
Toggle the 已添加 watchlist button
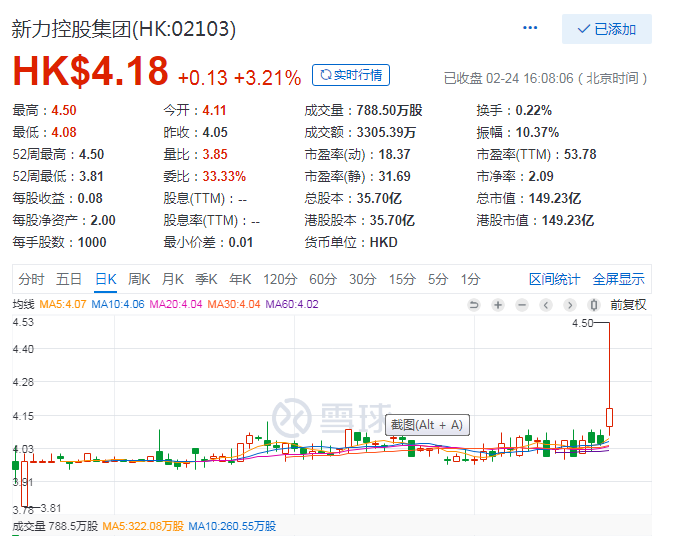(606, 29)
